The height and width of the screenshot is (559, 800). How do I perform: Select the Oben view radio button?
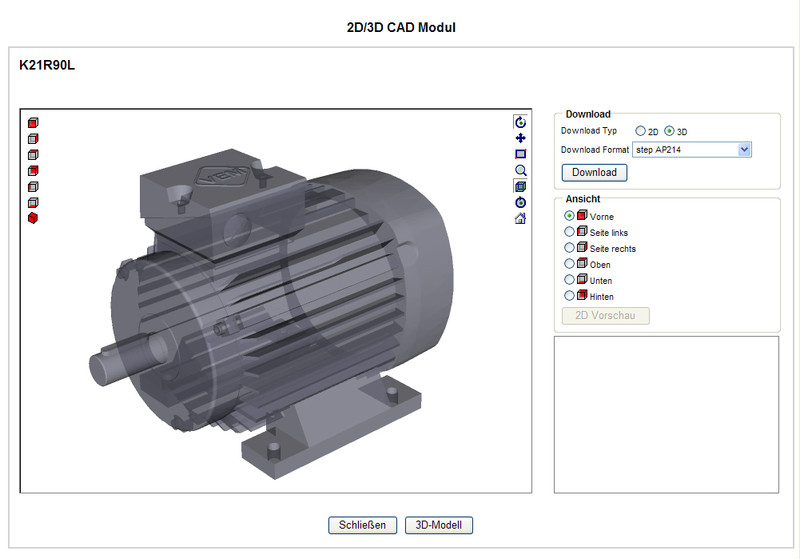click(x=570, y=264)
